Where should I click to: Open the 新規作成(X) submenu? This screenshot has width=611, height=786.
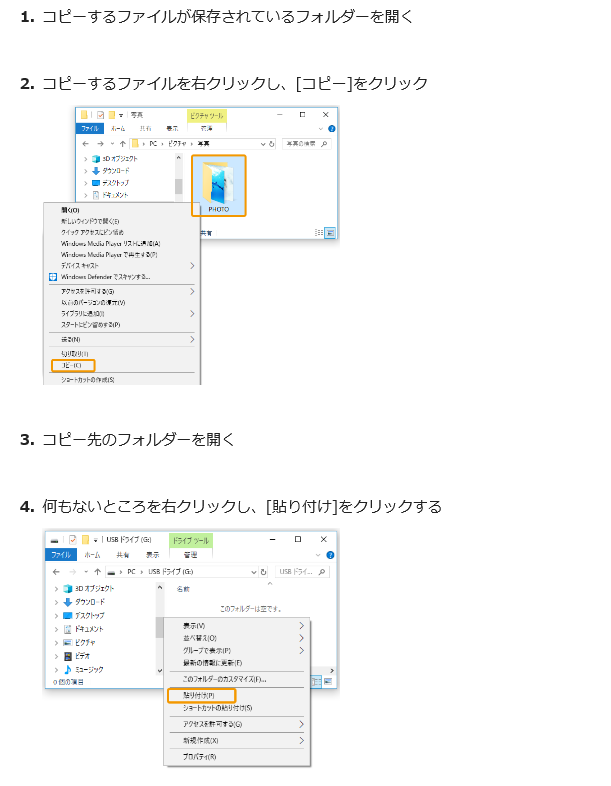(x=237, y=741)
